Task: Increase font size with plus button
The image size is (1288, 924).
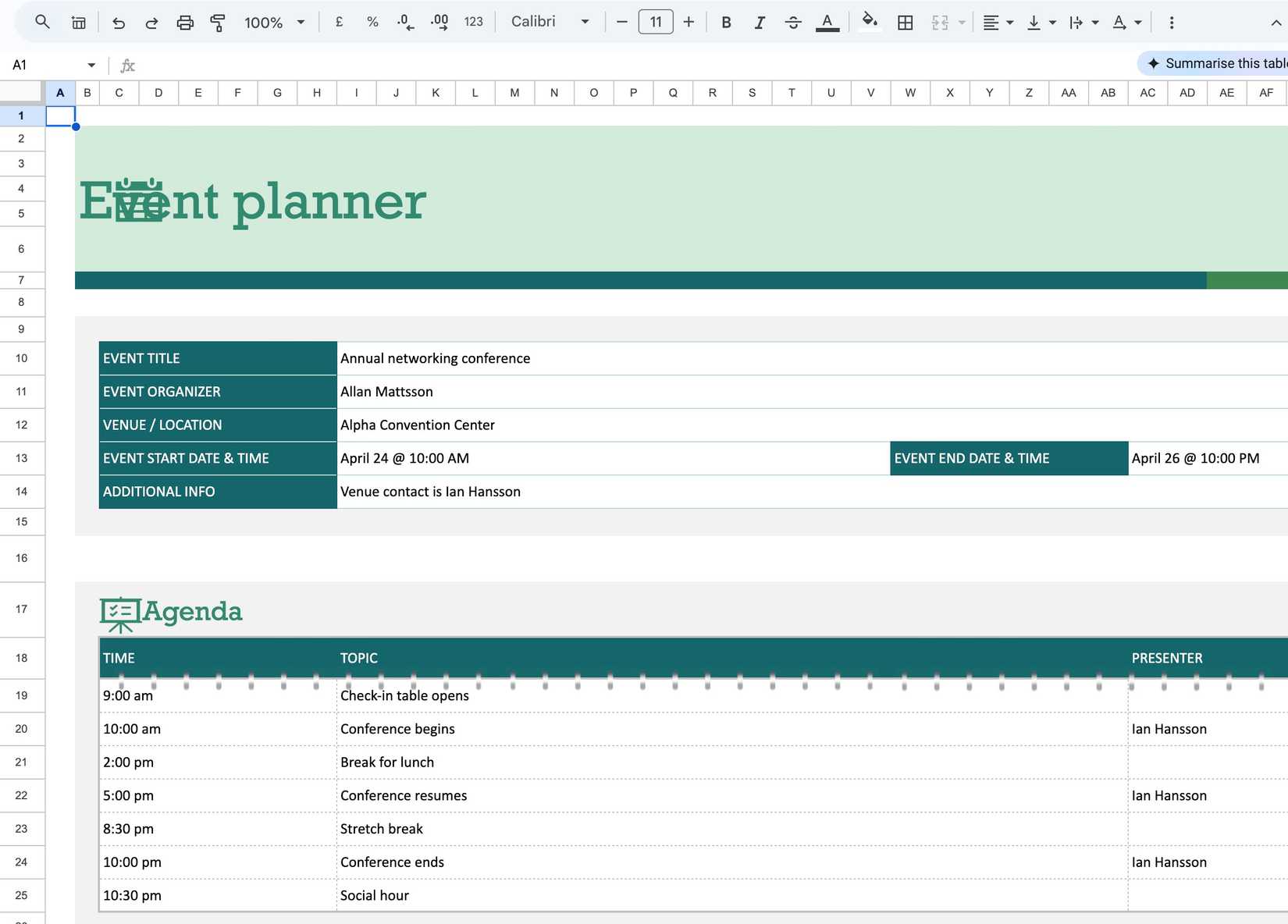Action: 688,22
